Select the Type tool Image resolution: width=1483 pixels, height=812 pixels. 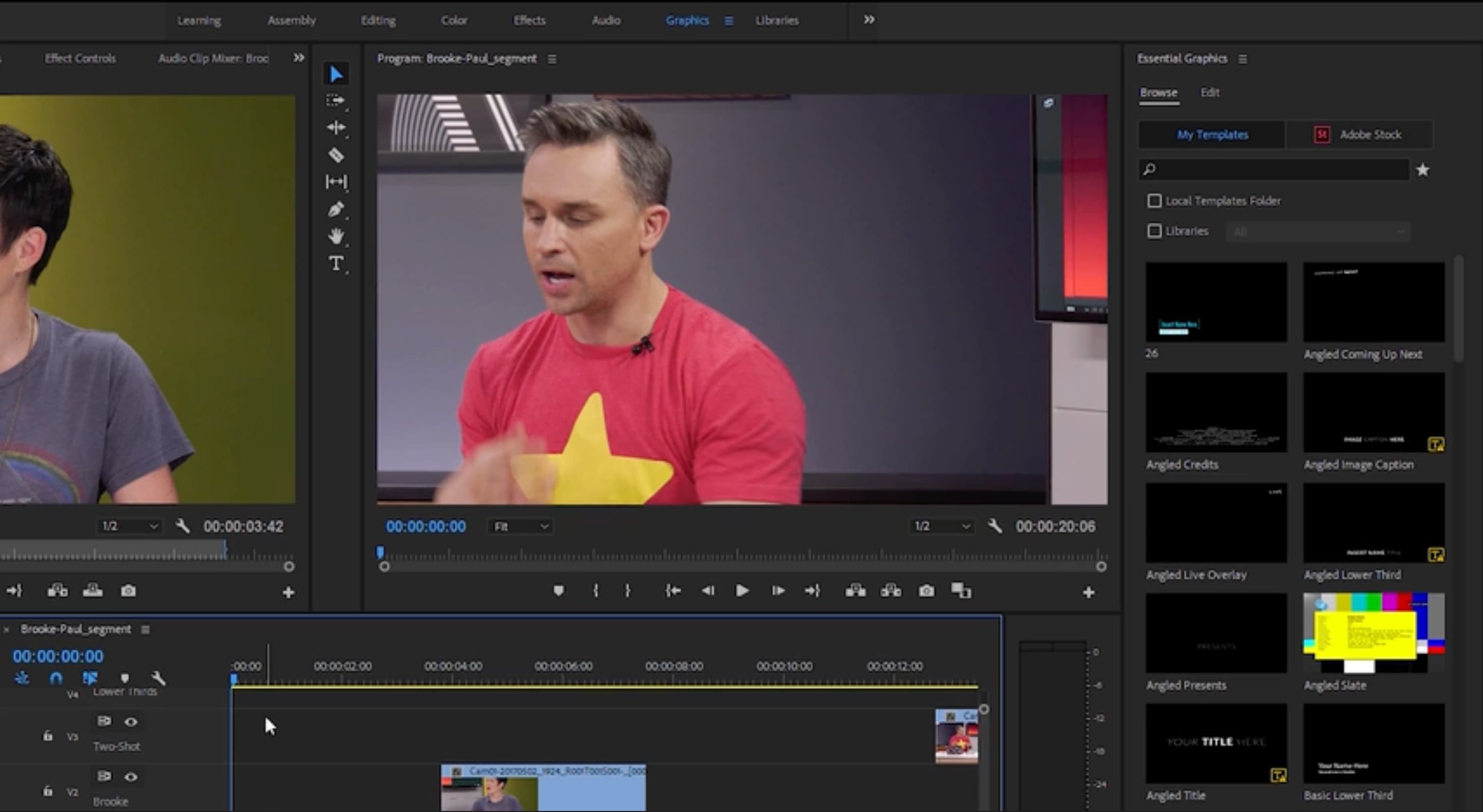point(336,264)
